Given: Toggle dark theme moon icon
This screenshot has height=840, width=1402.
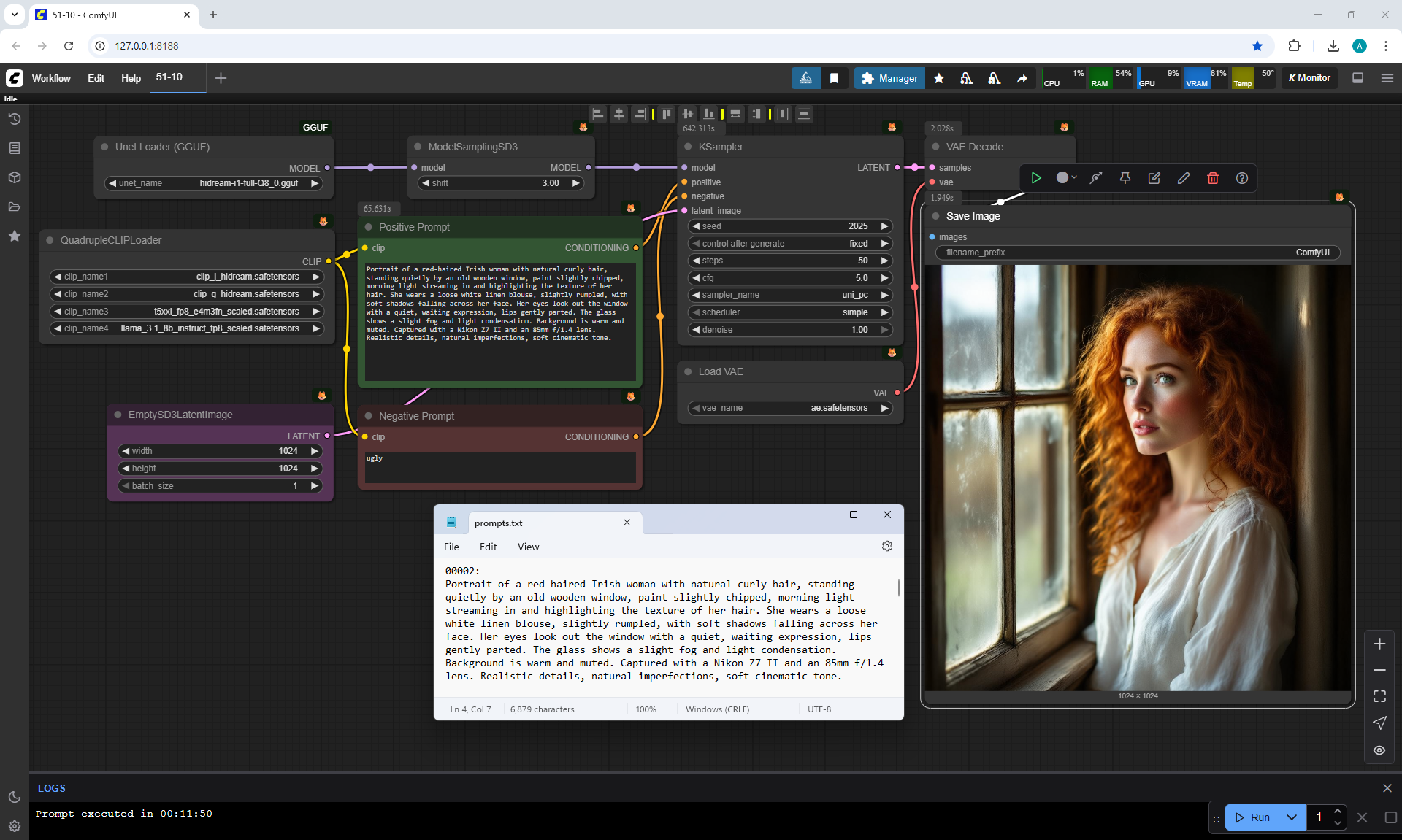Looking at the screenshot, I should pos(15,797).
